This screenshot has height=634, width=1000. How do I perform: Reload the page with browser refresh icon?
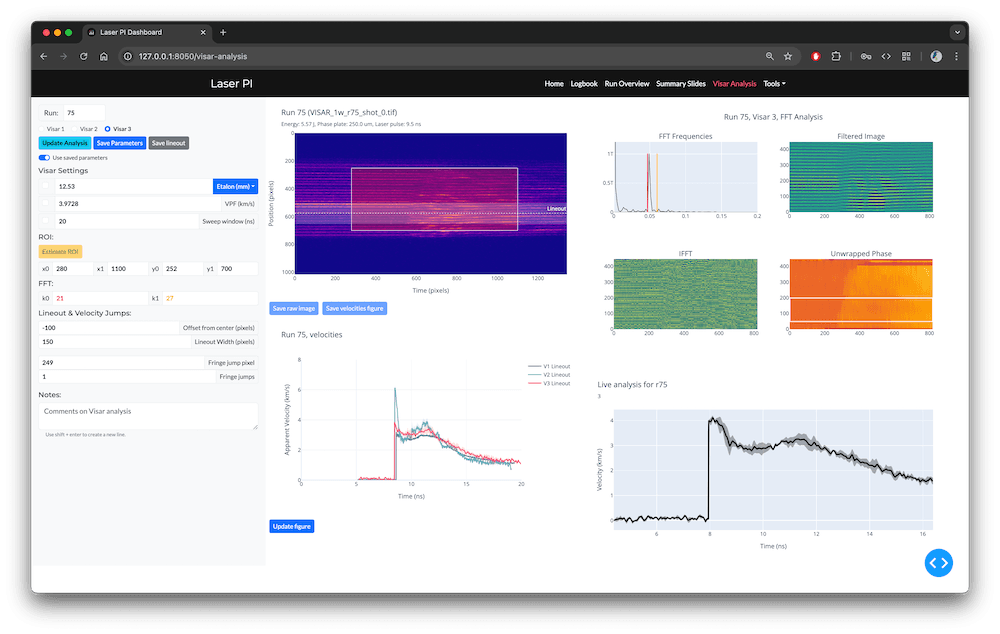(x=83, y=56)
